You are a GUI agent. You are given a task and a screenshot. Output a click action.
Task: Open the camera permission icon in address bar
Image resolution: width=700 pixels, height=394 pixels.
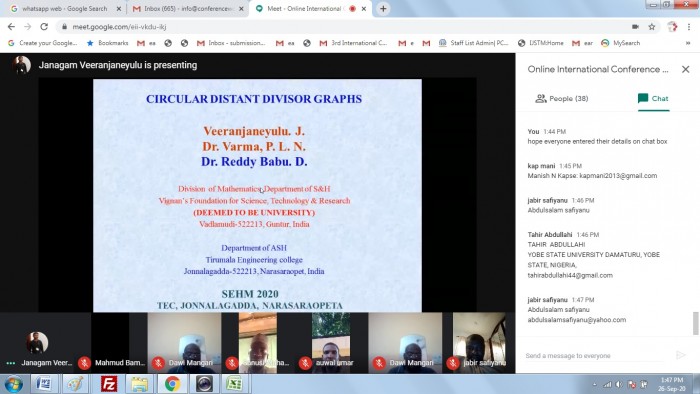(x=635, y=27)
